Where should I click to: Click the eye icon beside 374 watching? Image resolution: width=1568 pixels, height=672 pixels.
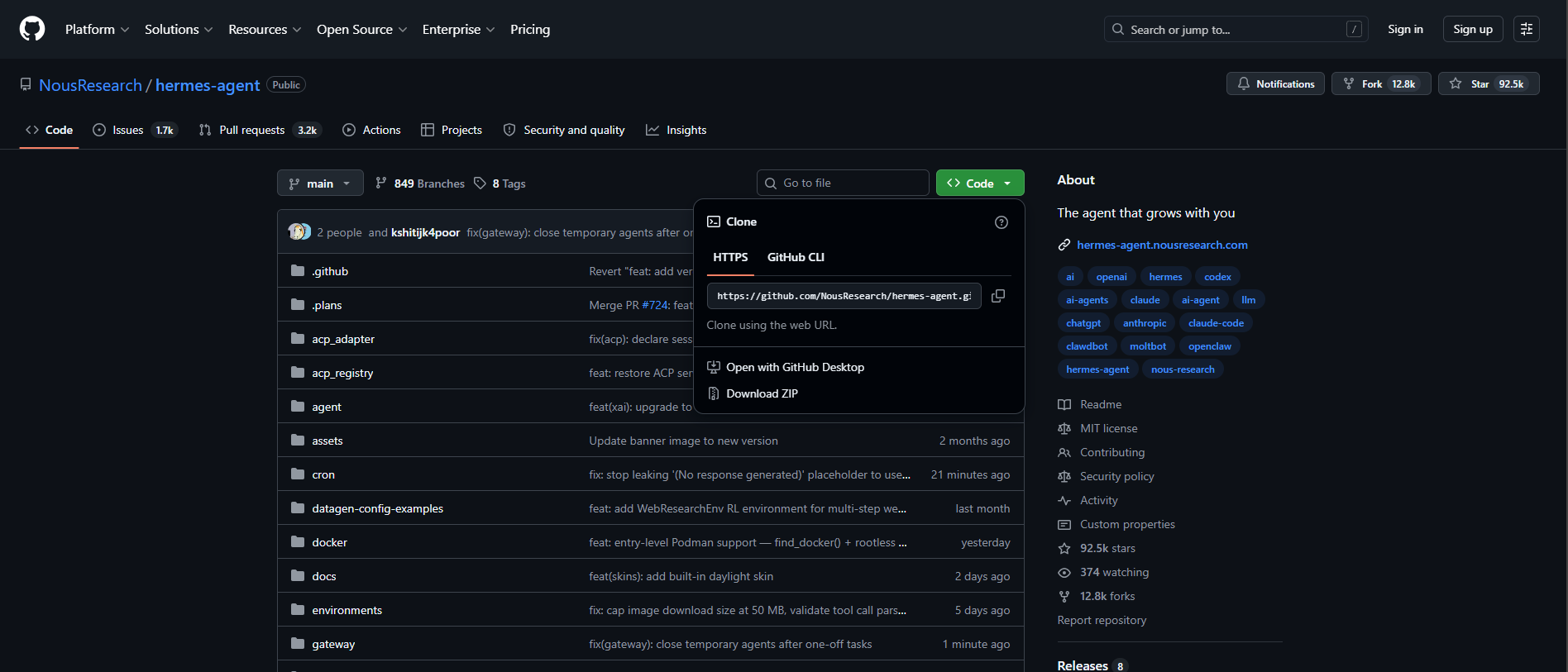click(1064, 572)
